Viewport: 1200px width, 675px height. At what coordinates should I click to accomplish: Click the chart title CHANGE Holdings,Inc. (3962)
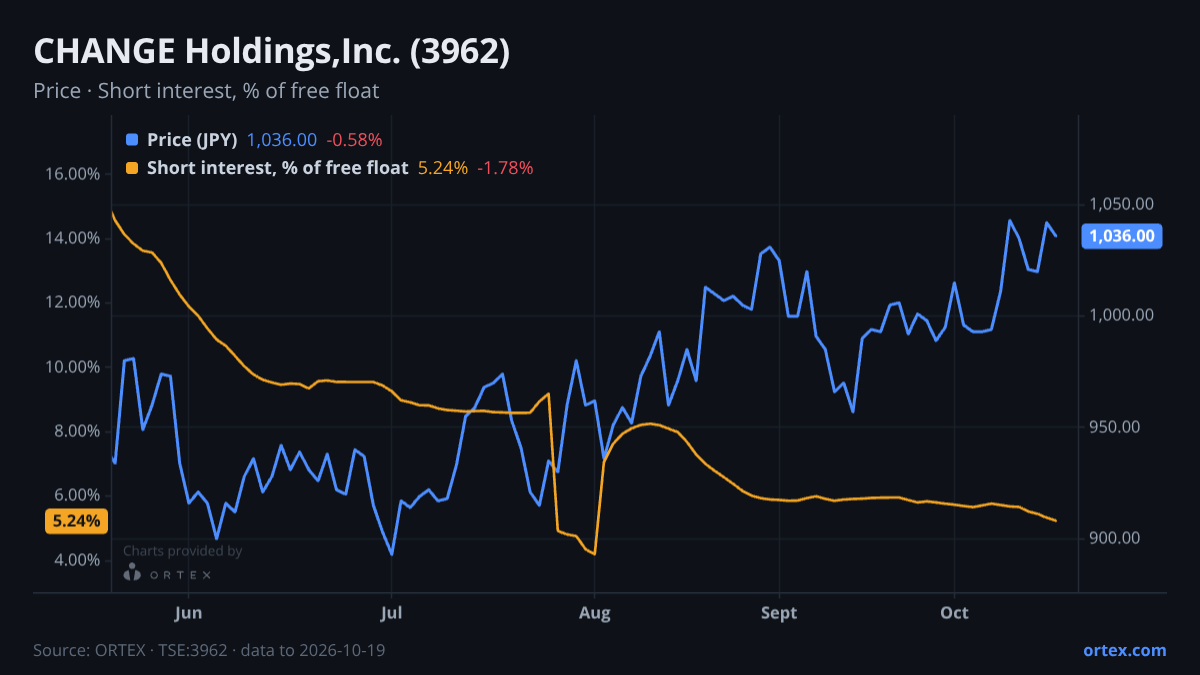point(272,52)
